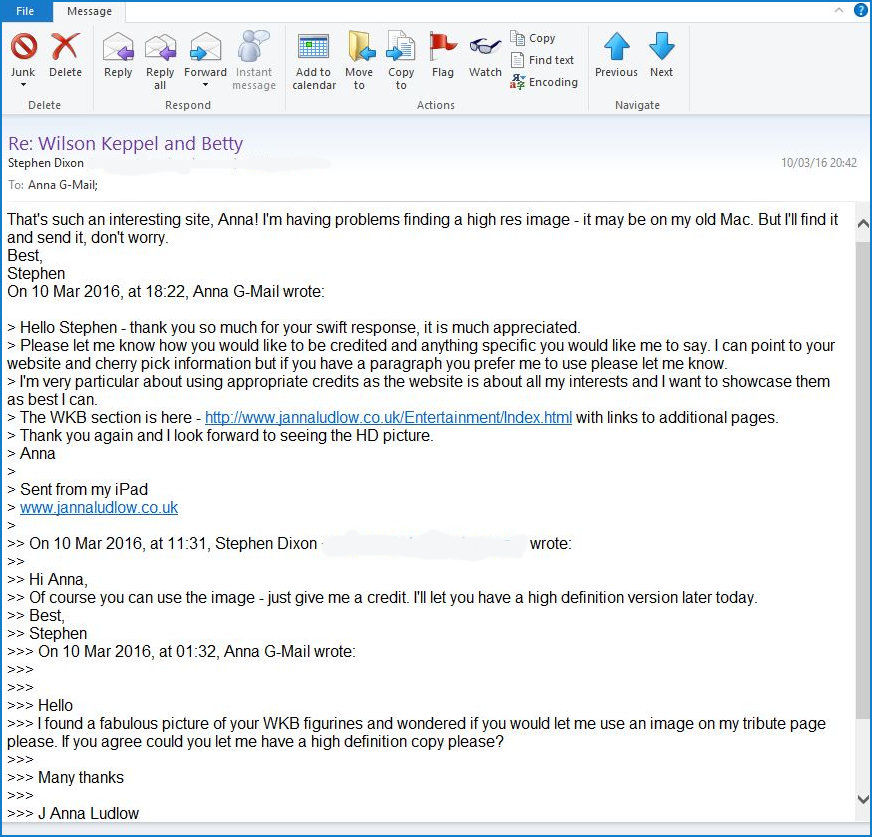
Task: Watch this conversation
Action: point(485,55)
